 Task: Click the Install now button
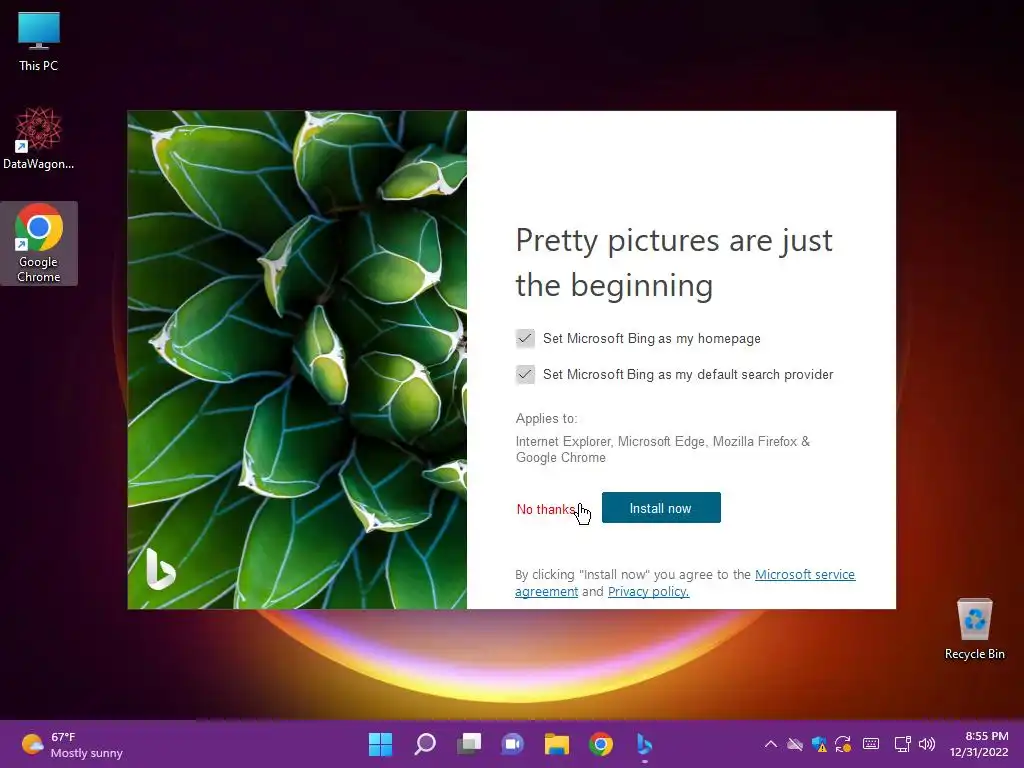(661, 507)
